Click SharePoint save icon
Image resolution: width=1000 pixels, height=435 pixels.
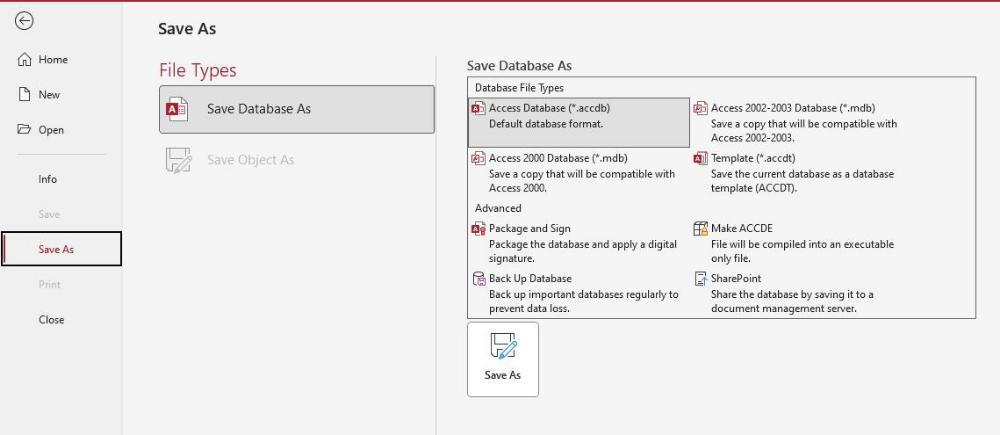[x=700, y=279]
